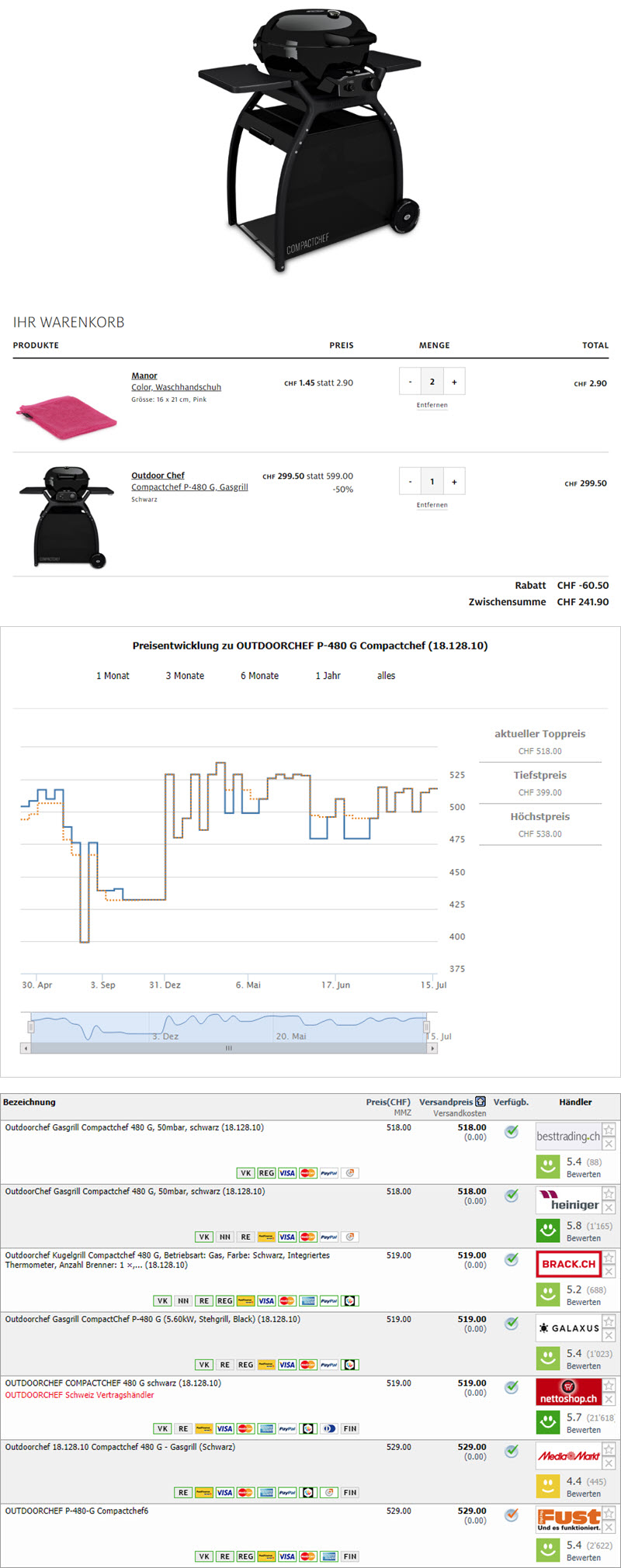Remove the Waschhandschuh via its Entfernen link
The image size is (621, 1568).
pos(432,405)
